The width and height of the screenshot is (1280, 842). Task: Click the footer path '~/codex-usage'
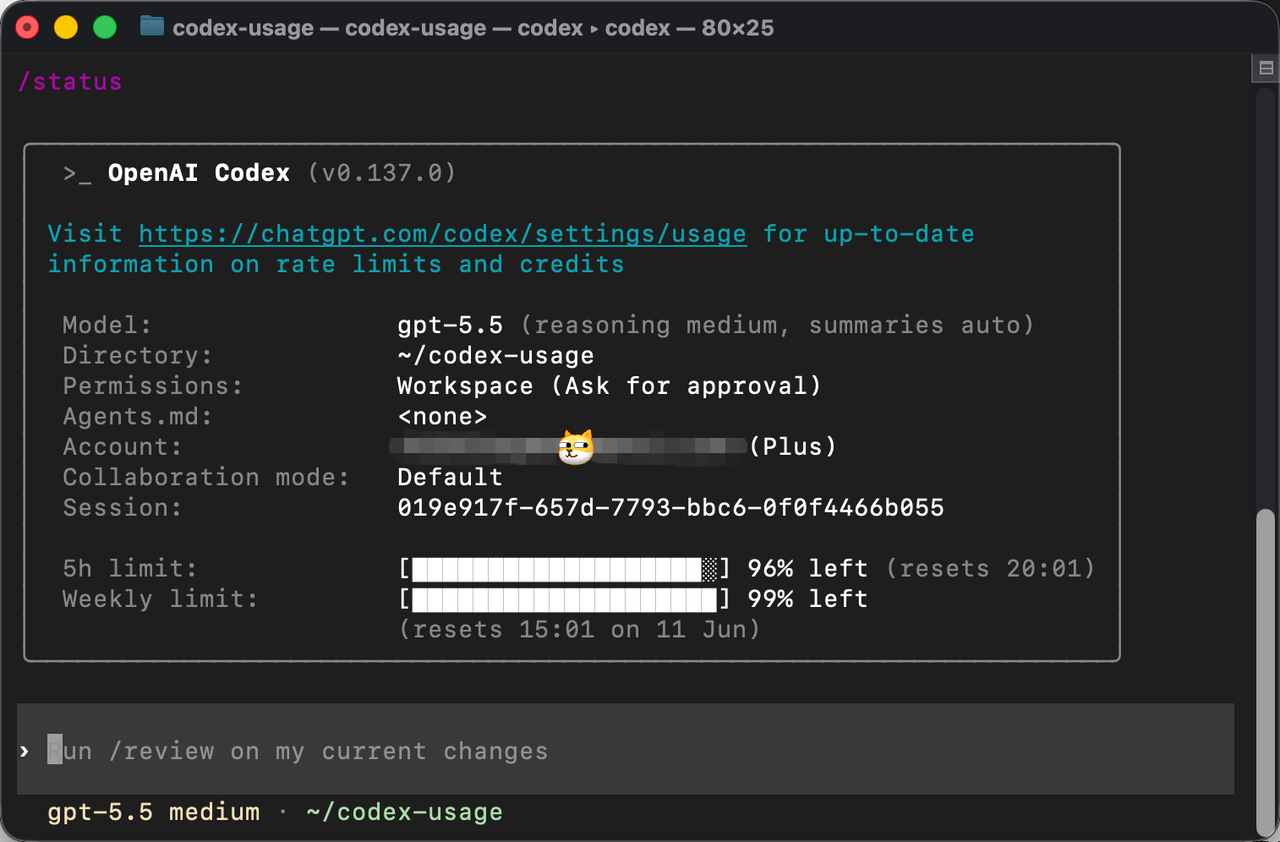(404, 812)
